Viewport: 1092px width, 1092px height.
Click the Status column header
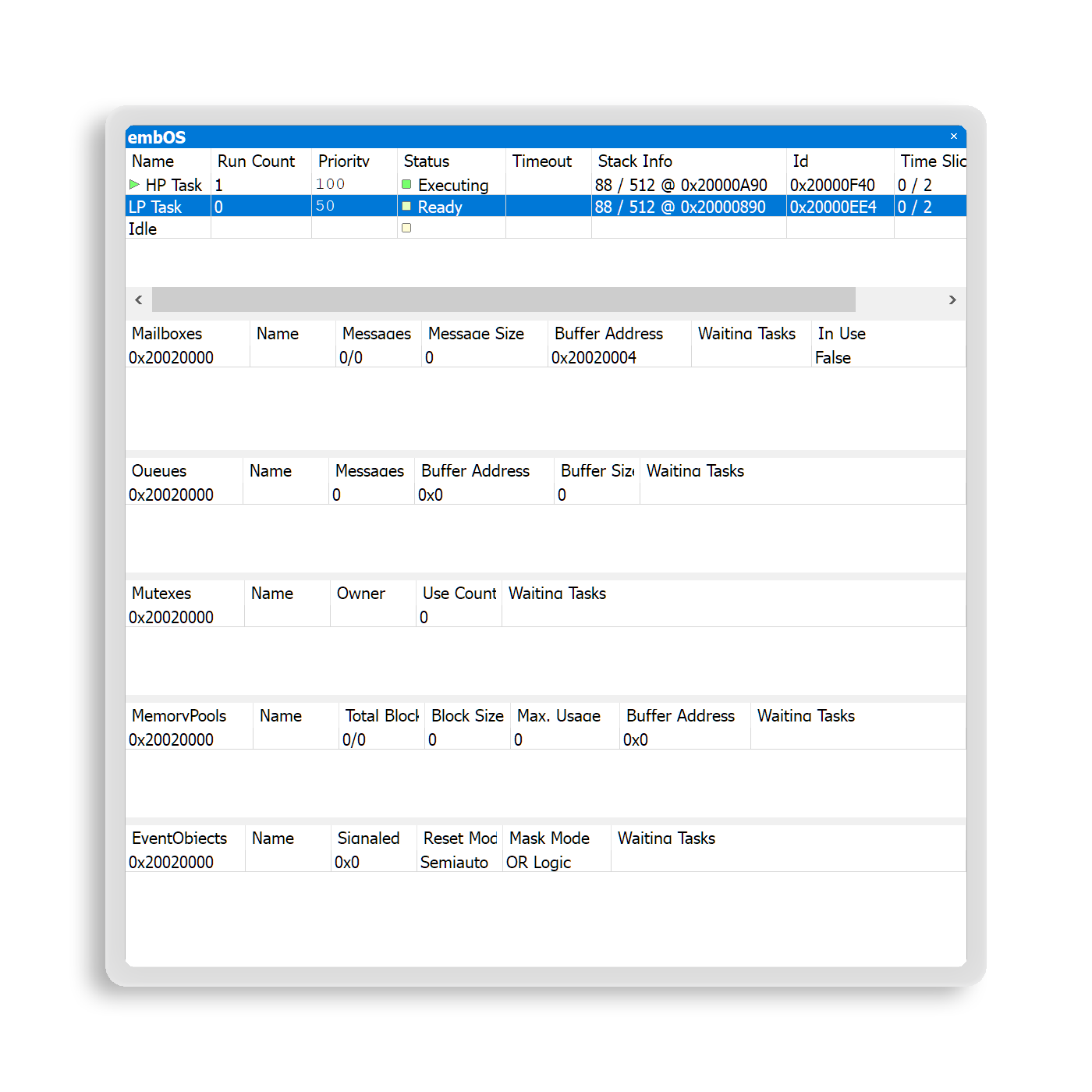(x=427, y=161)
